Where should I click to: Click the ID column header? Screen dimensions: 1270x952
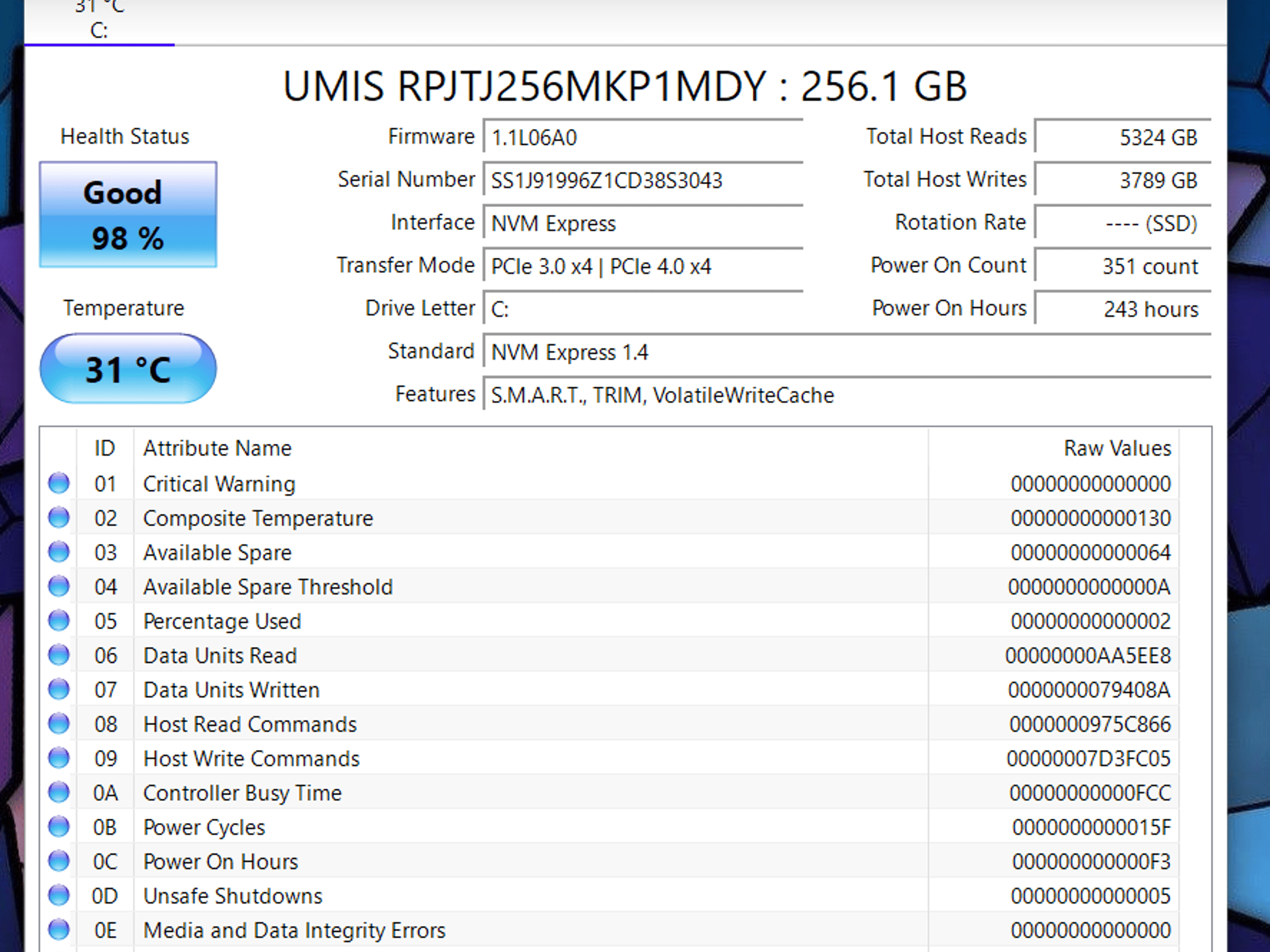click(105, 448)
